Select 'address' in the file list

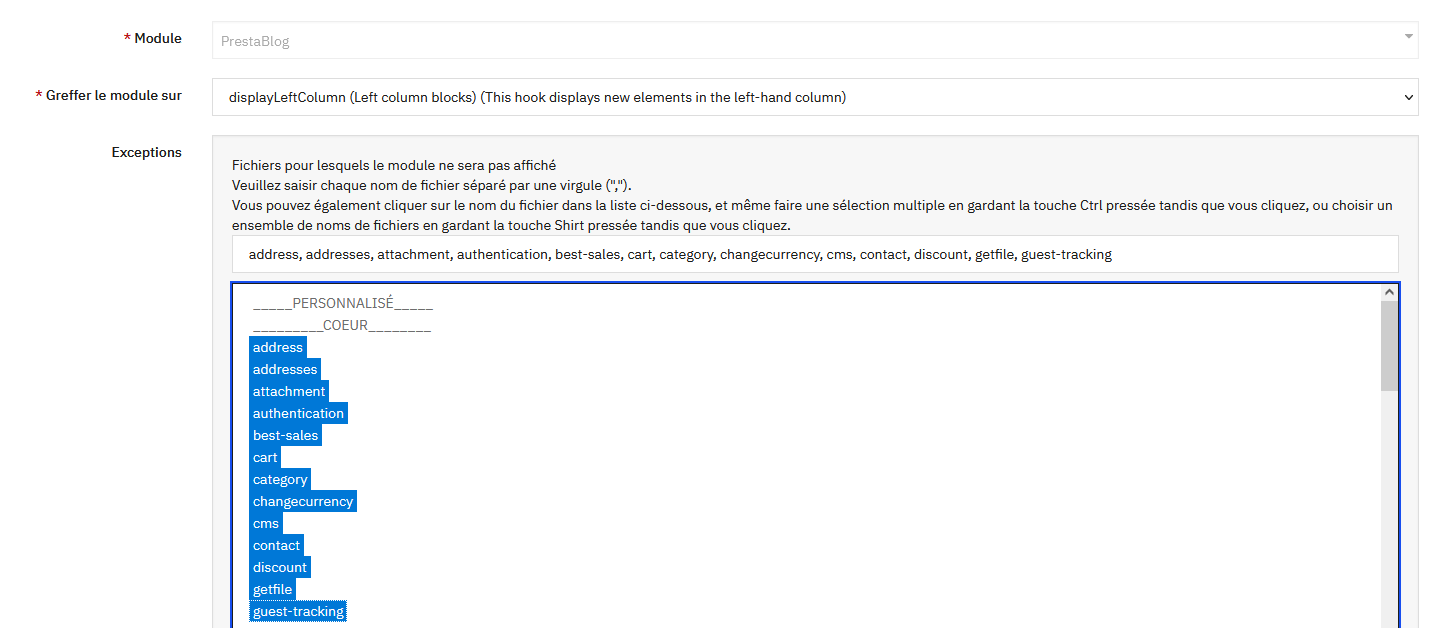[278, 348]
